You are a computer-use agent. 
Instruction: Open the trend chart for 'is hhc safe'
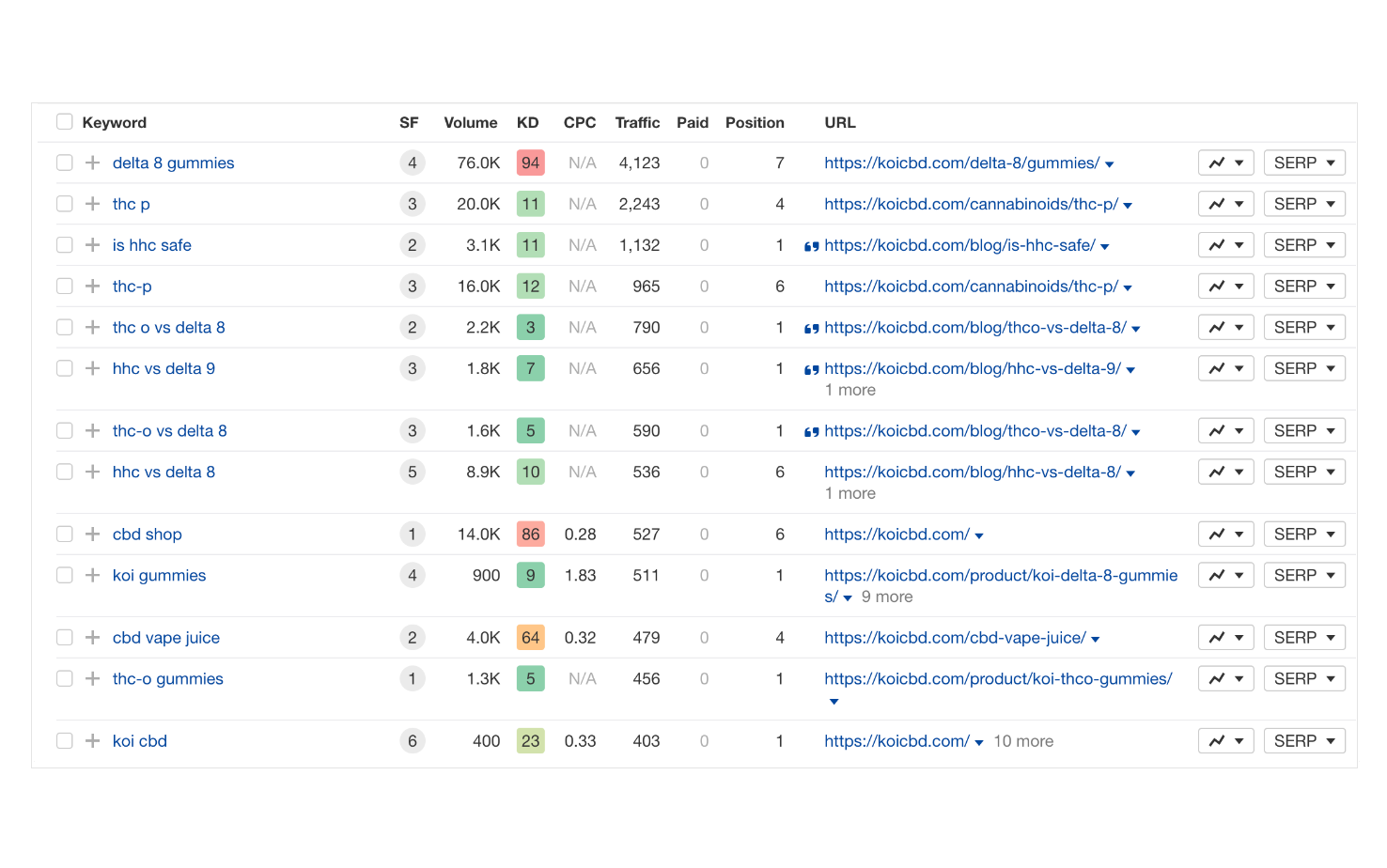pyautogui.click(x=1226, y=245)
